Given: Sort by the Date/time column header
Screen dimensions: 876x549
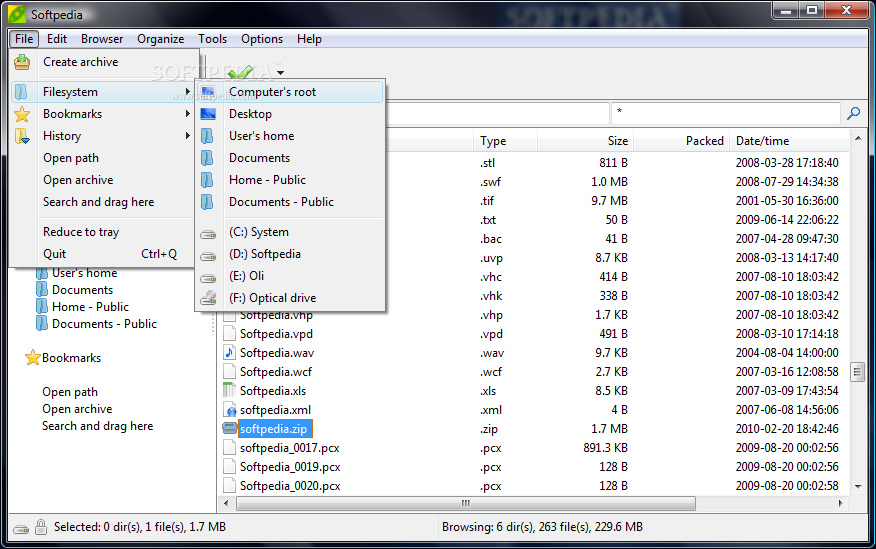Looking at the screenshot, I should (789, 141).
